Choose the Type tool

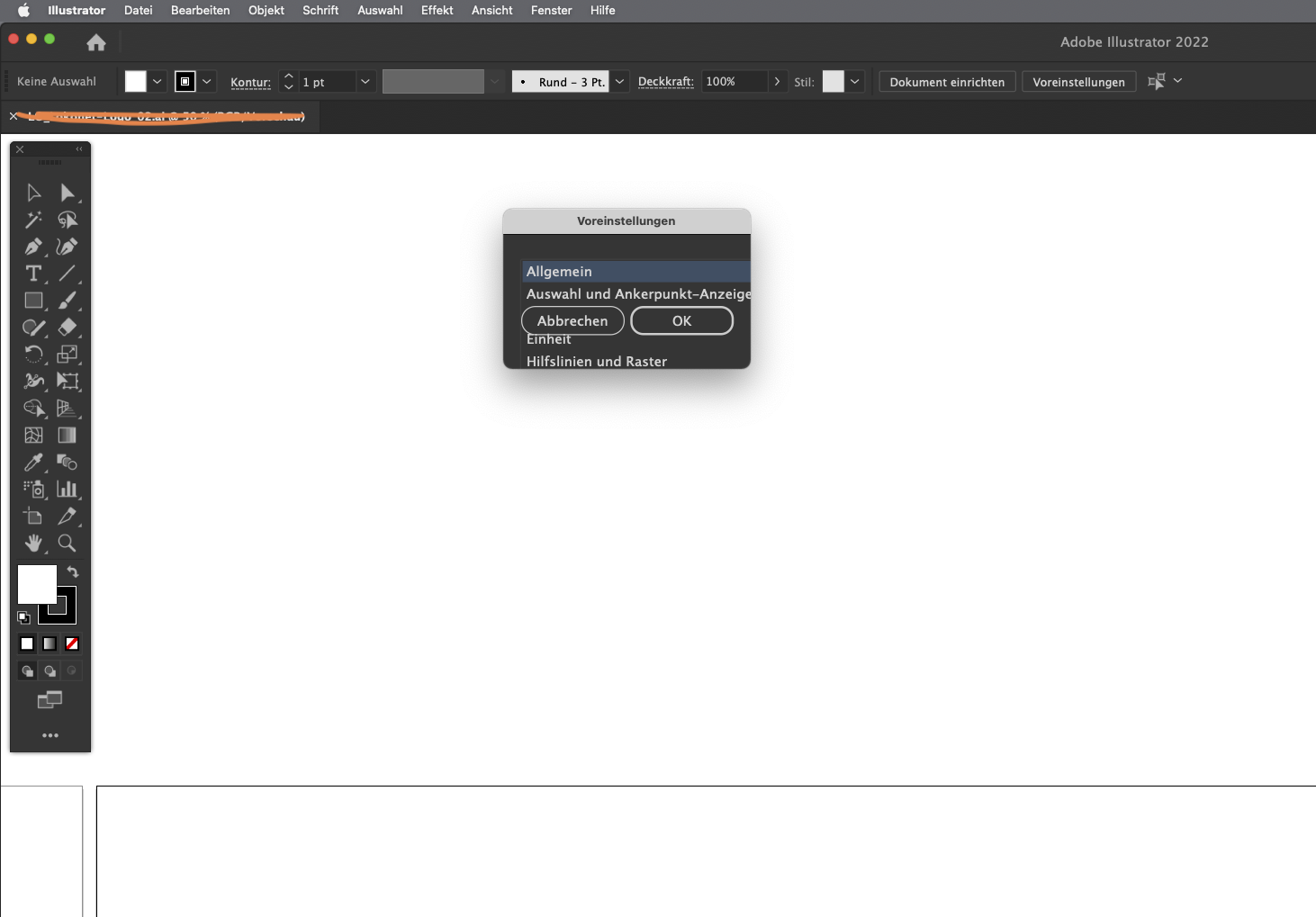33,274
